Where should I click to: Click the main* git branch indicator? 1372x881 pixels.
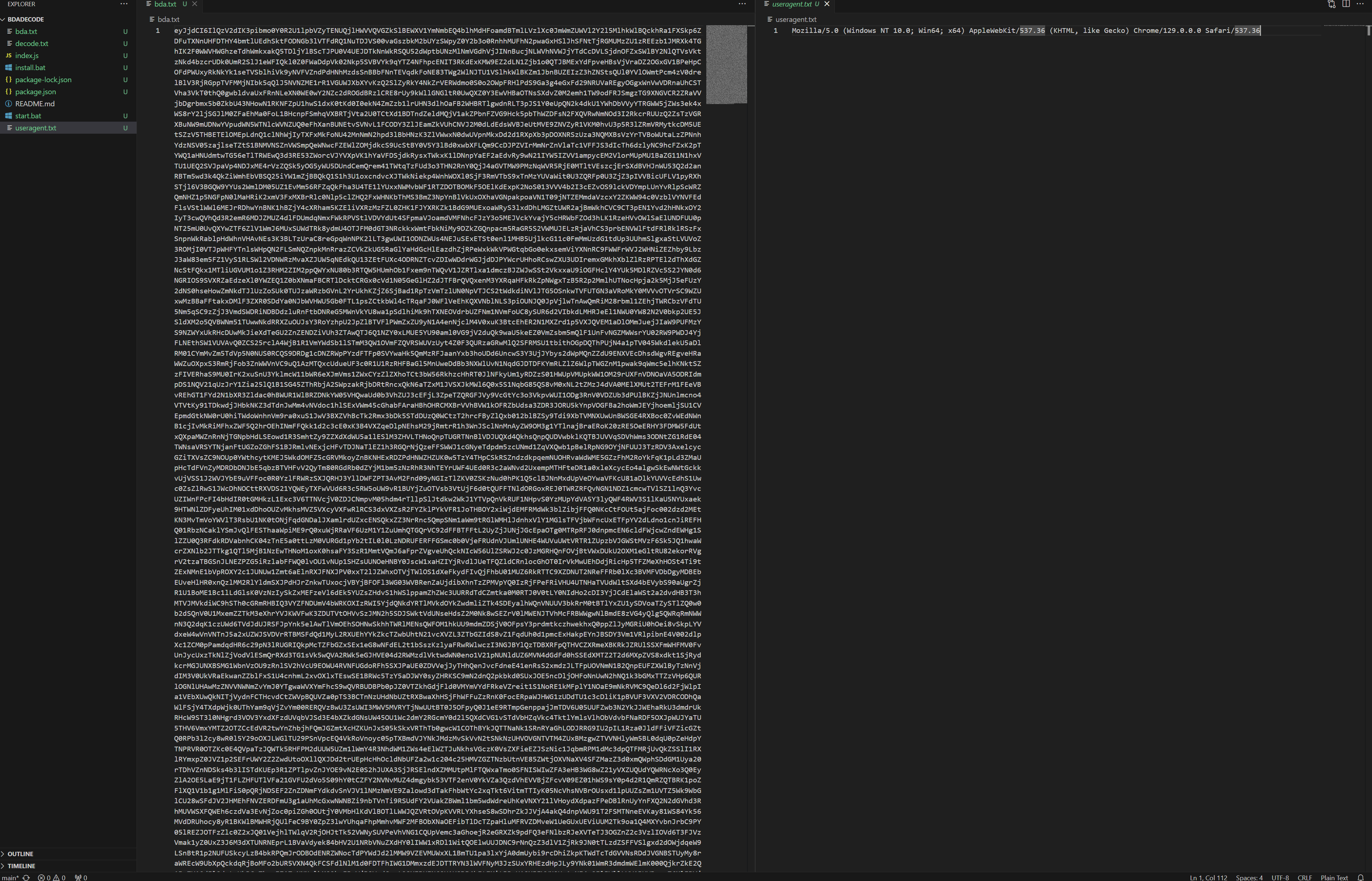point(10,878)
